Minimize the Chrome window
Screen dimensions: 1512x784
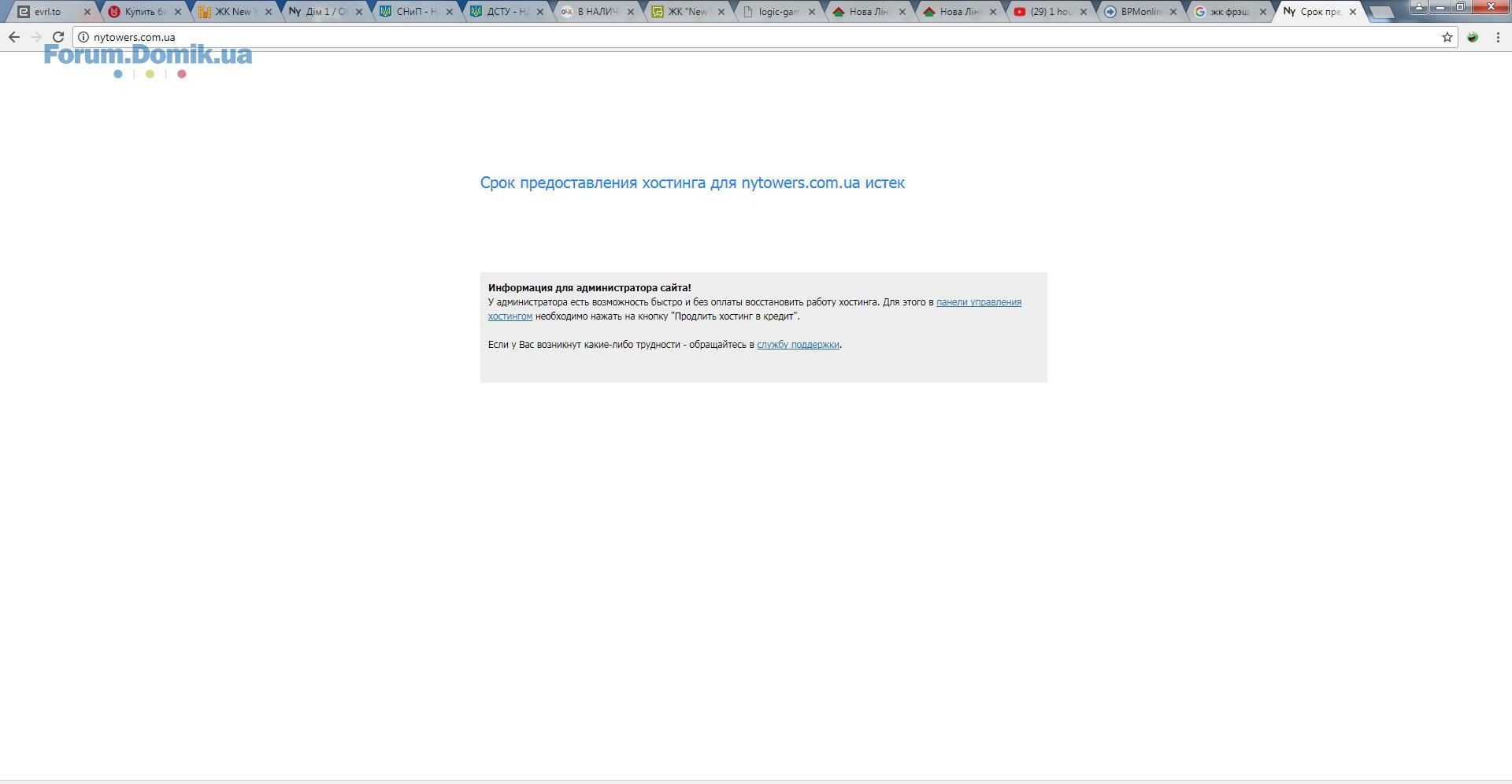1440,6
